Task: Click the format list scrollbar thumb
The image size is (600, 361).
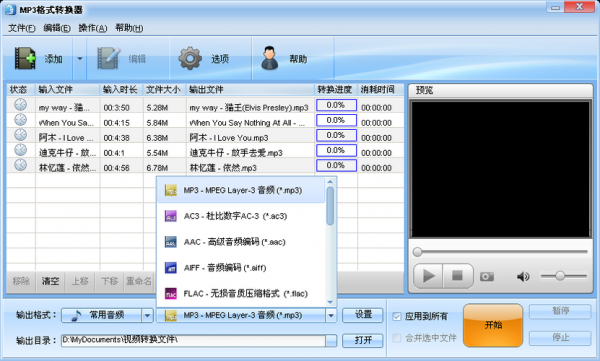Action: (x=330, y=206)
